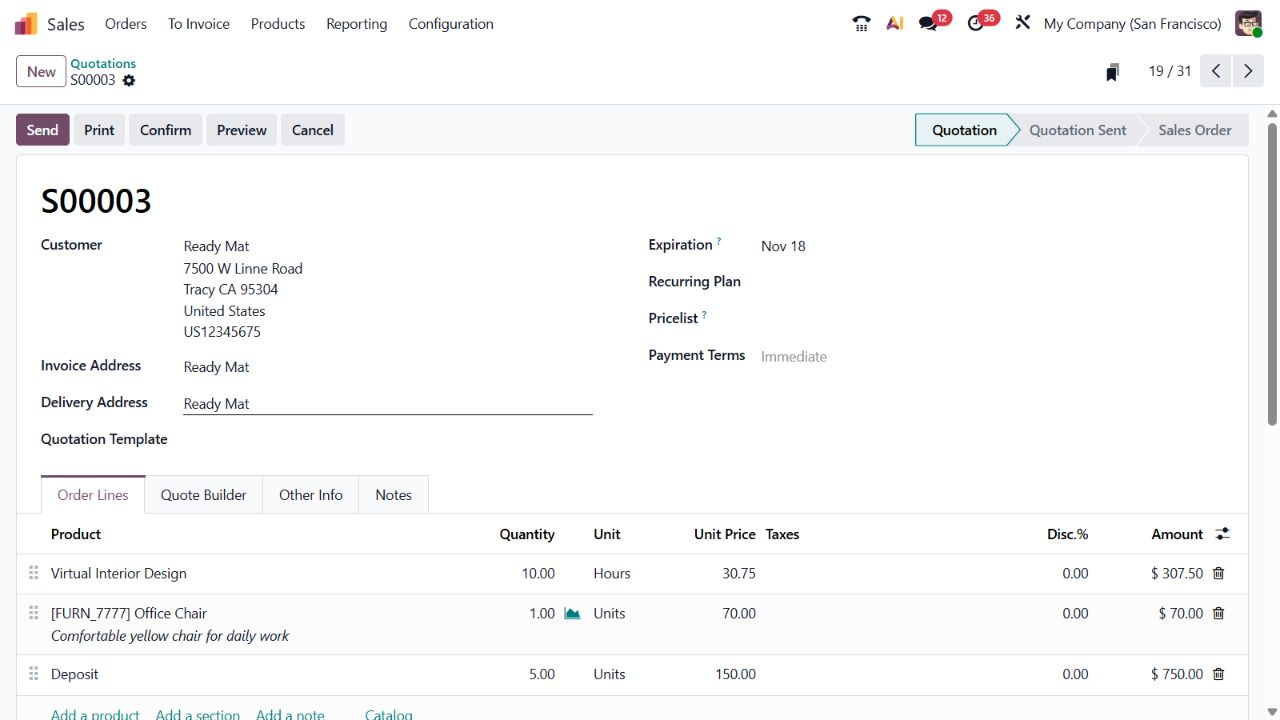Click the Add a product link
This screenshot has height=720, width=1280.
coord(95,715)
